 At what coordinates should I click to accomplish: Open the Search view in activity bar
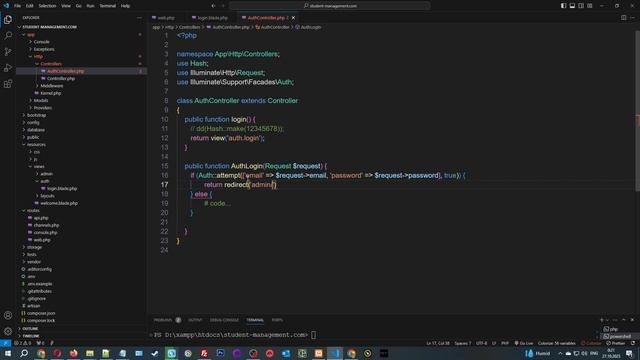[8, 36]
